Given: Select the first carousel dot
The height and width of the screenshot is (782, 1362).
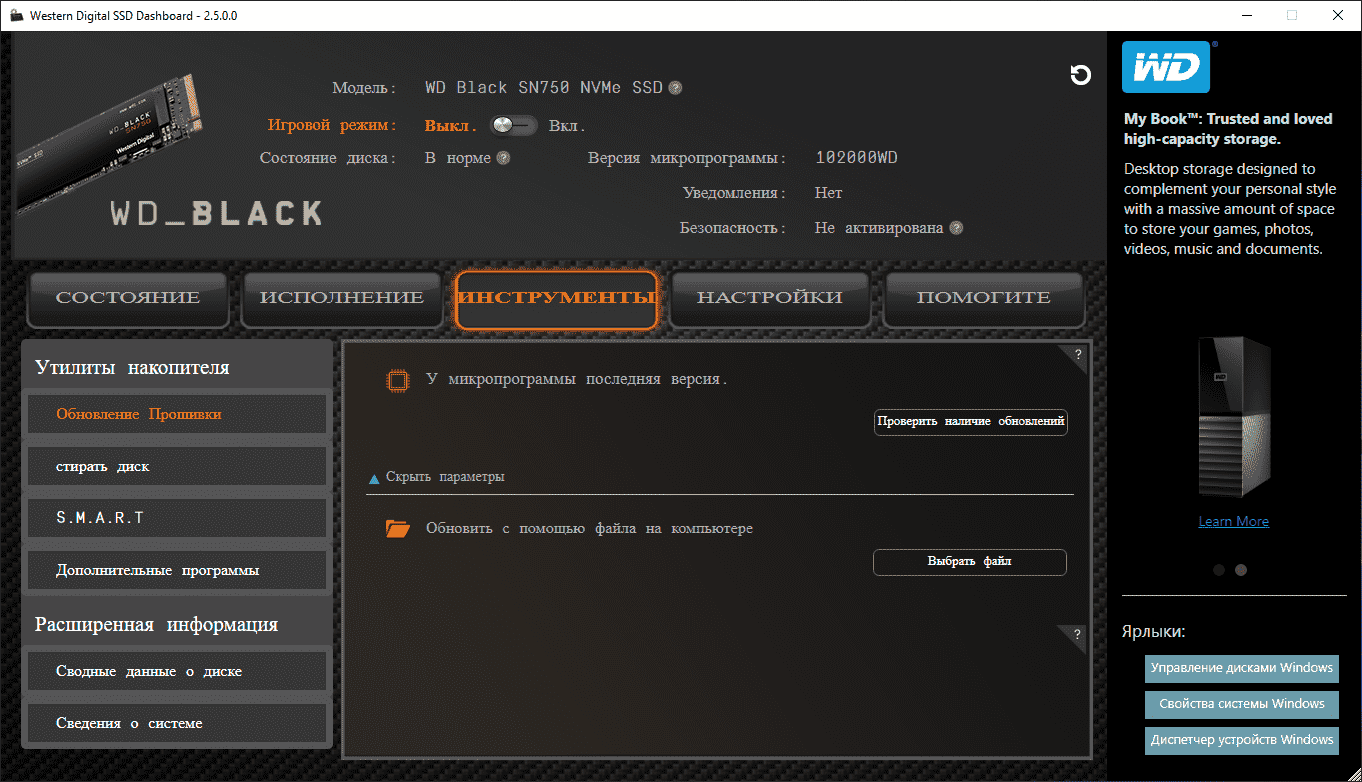Looking at the screenshot, I should pos(1219,570).
